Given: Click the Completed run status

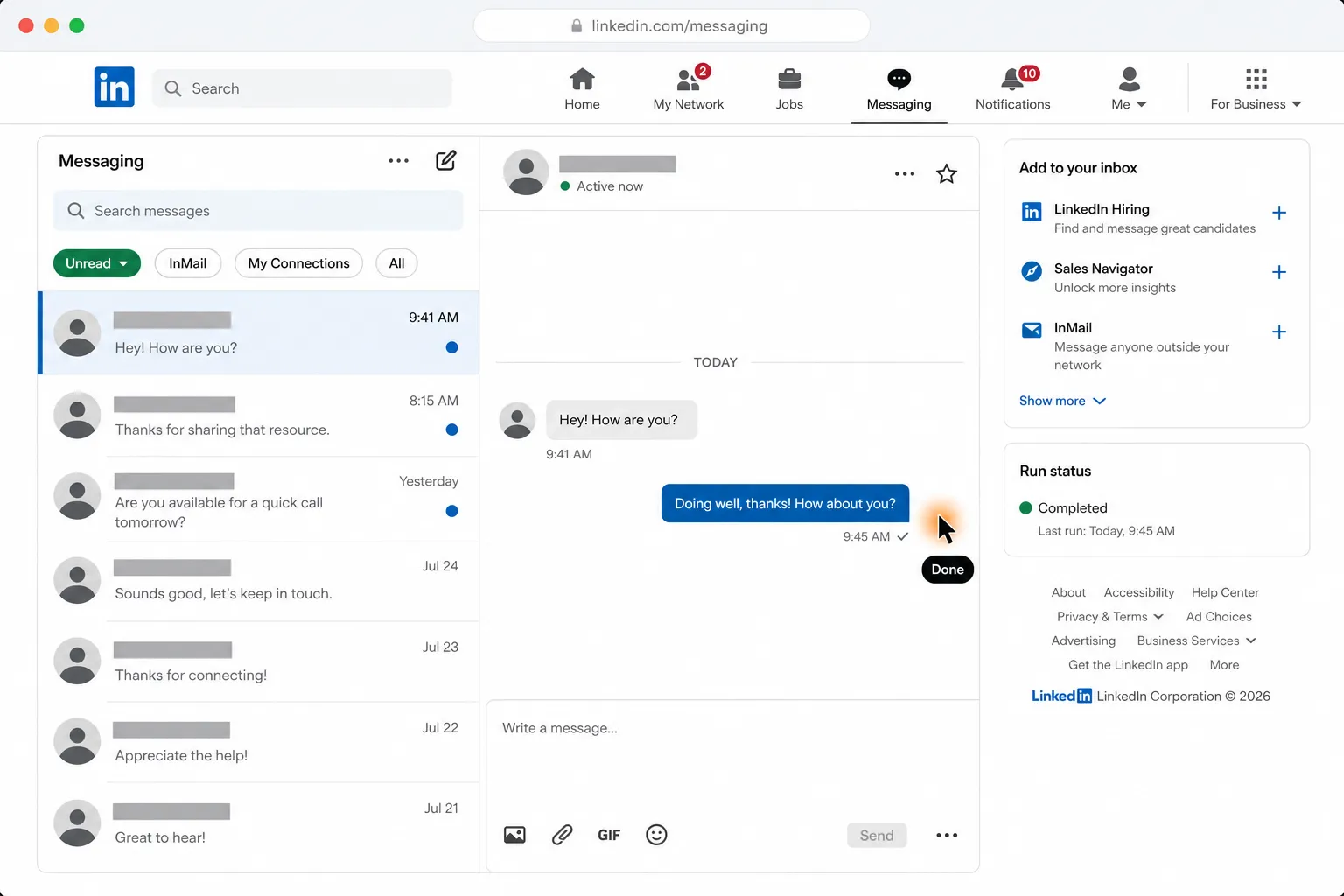Looking at the screenshot, I should click(x=1063, y=508).
